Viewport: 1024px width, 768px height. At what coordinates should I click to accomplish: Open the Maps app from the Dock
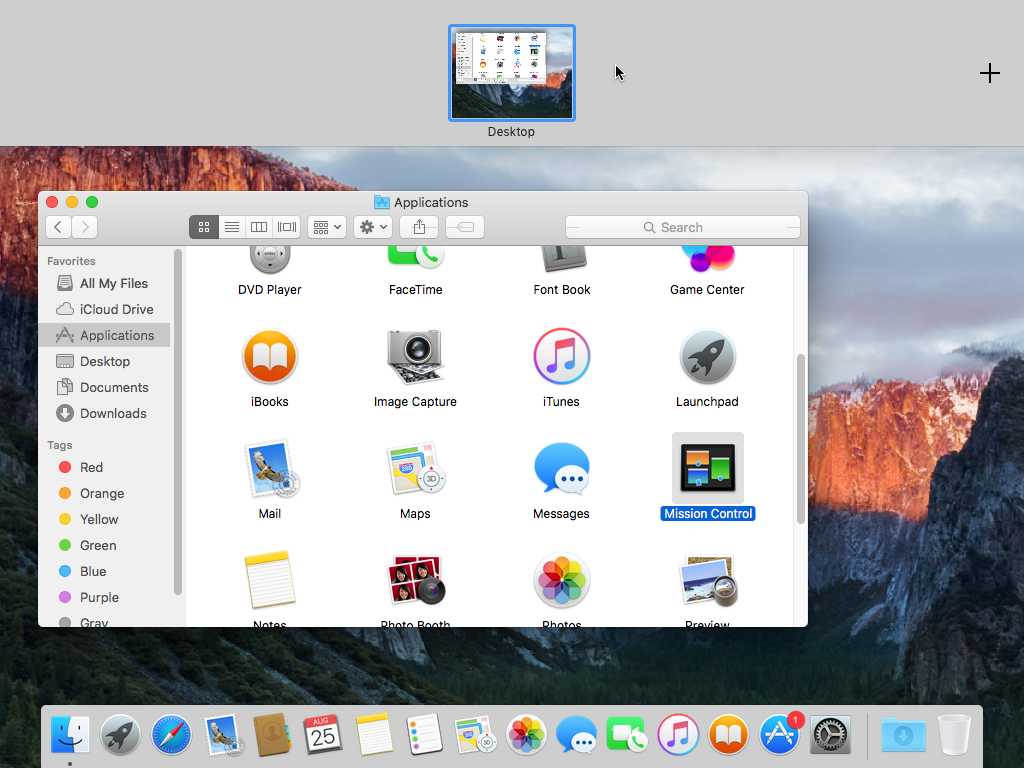475,734
